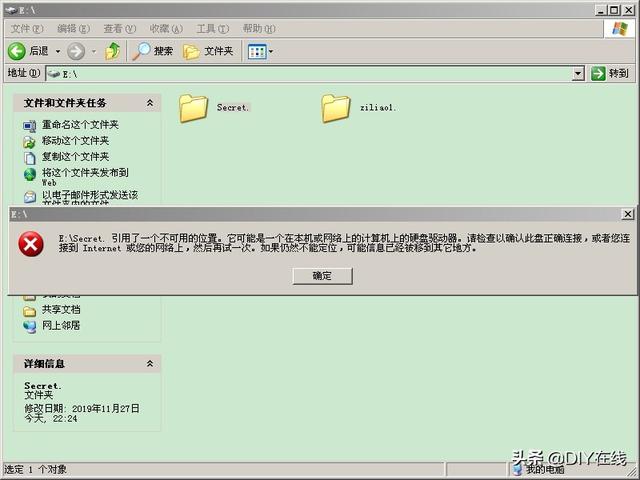The image size is (640, 480).
Task: Open the 帮助(H) menu
Action: [x=259, y=29]
